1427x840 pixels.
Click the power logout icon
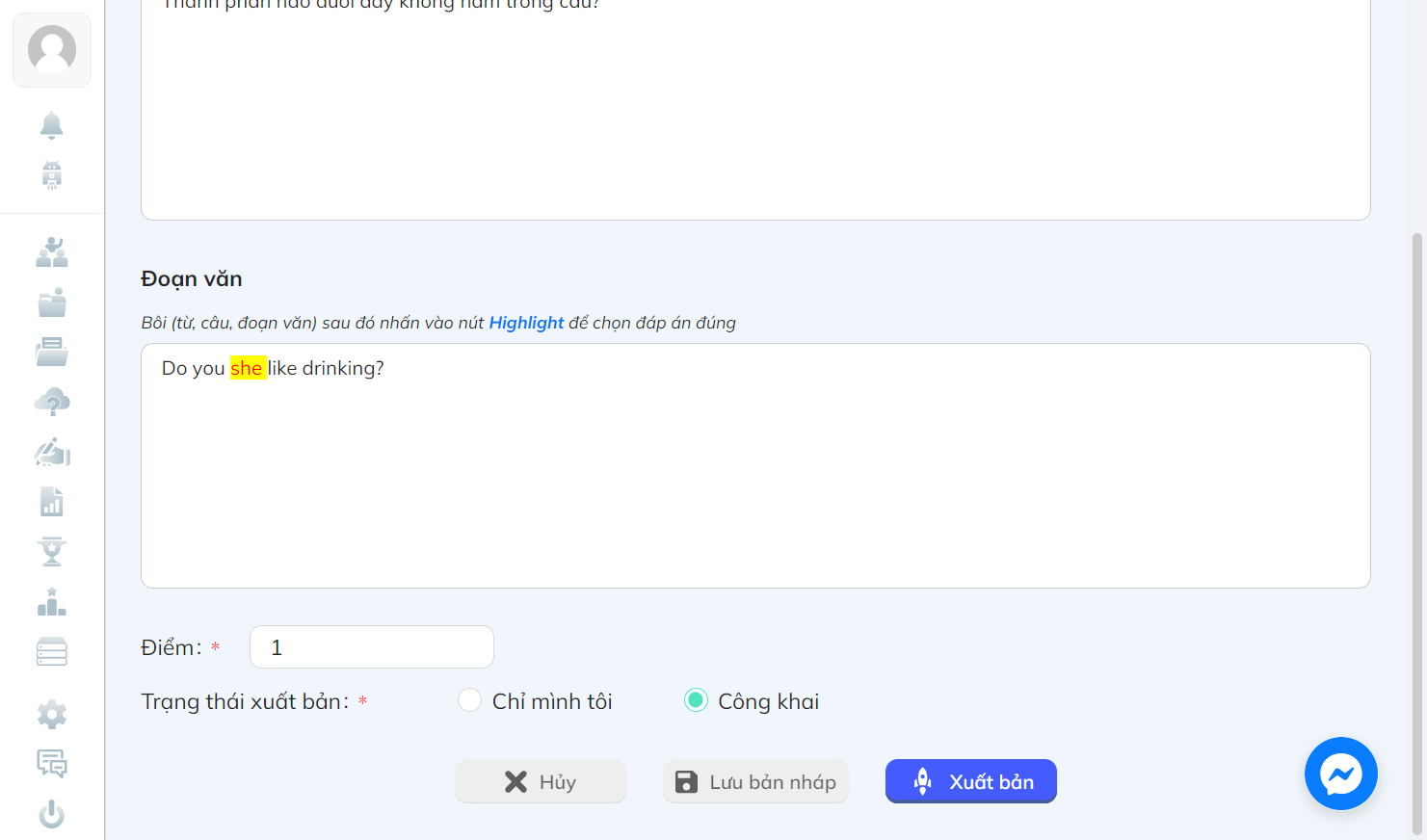[52, 814]
